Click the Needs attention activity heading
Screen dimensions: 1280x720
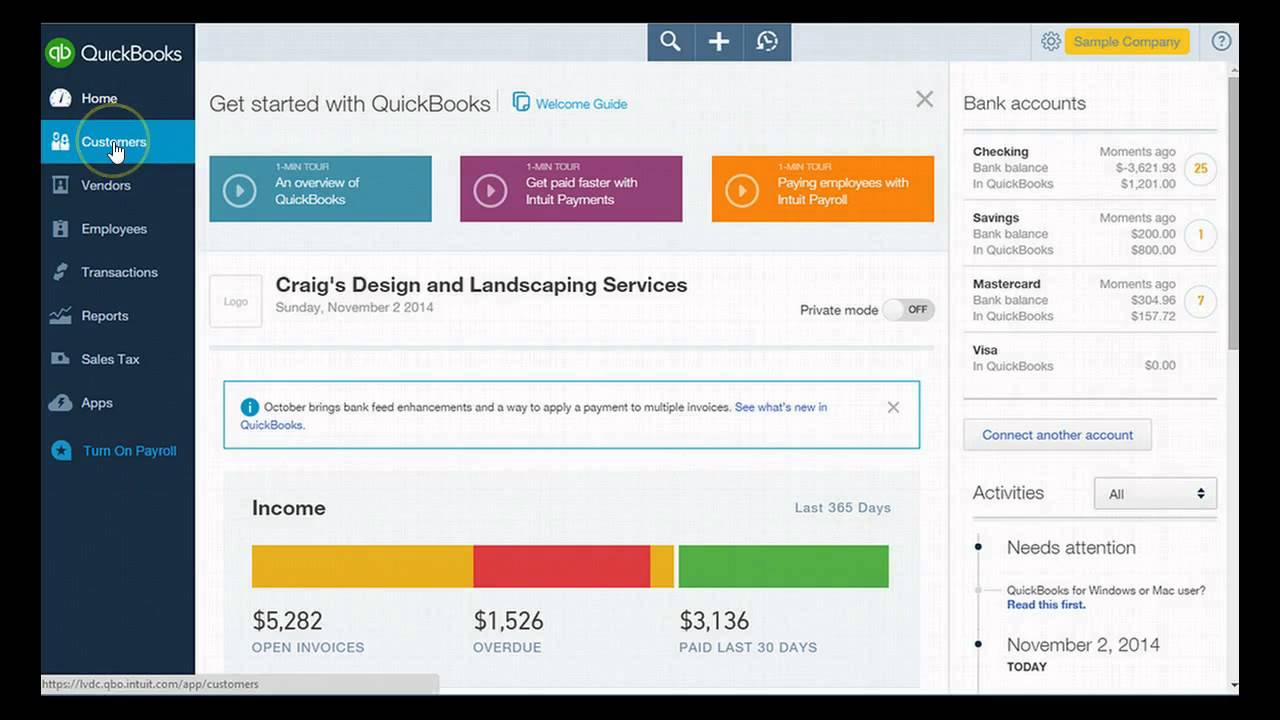tap(1071, 548)
